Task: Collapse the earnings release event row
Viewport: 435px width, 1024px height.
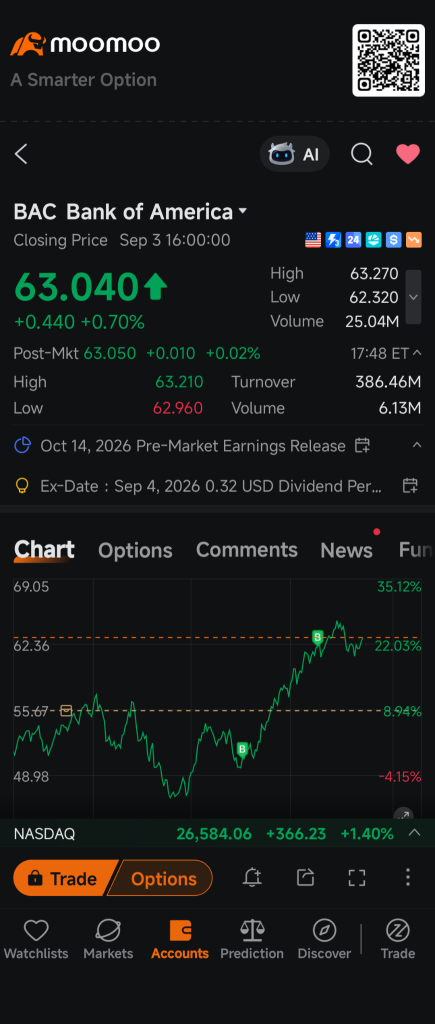Action: click(x=417, y=445)
